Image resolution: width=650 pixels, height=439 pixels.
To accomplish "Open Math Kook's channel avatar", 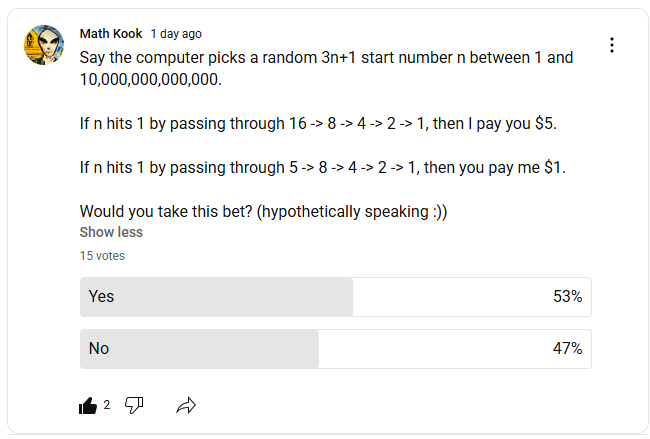I will pyautogui.click(x=45, y=45).
